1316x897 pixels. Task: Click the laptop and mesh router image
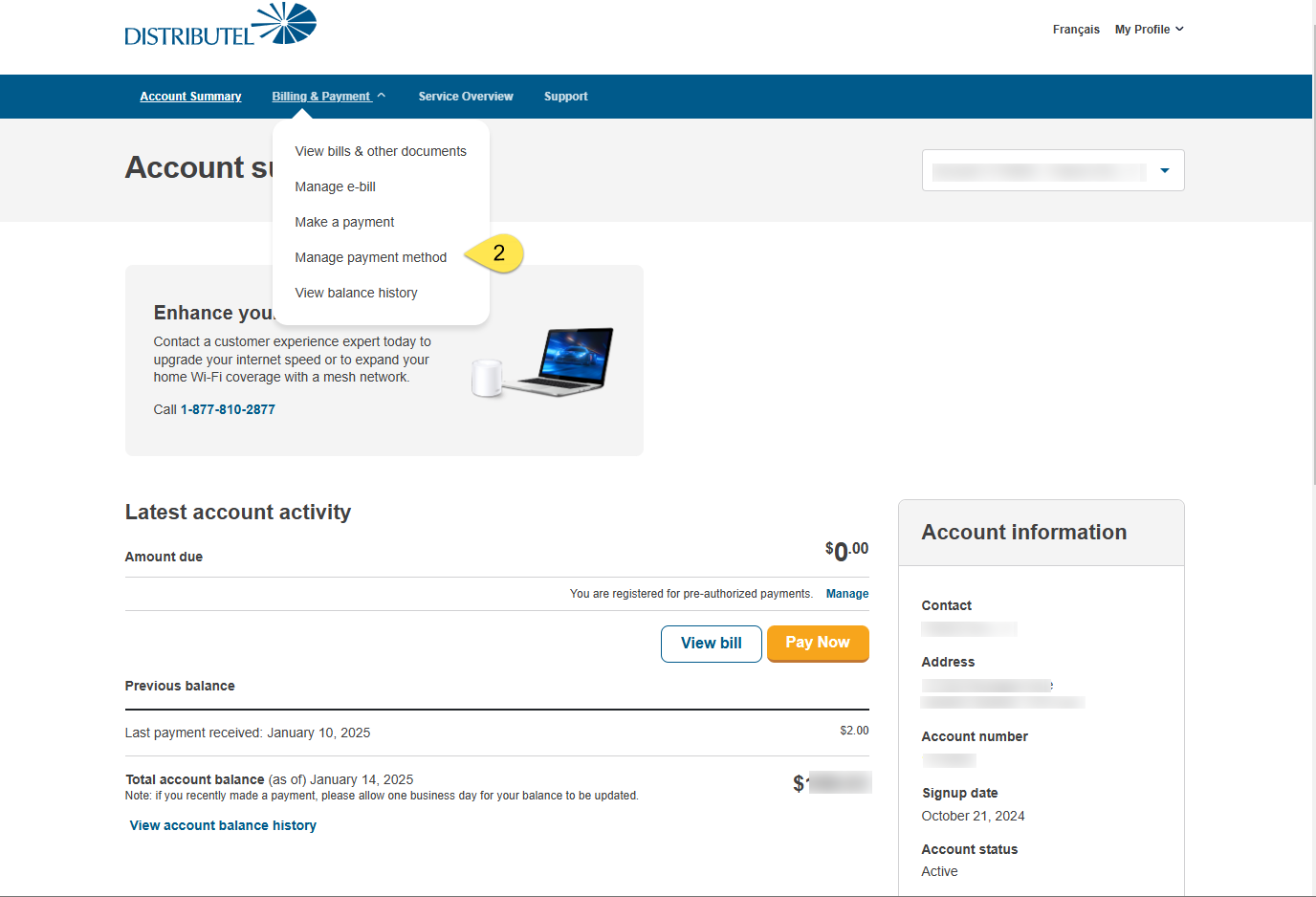point(542,362)
